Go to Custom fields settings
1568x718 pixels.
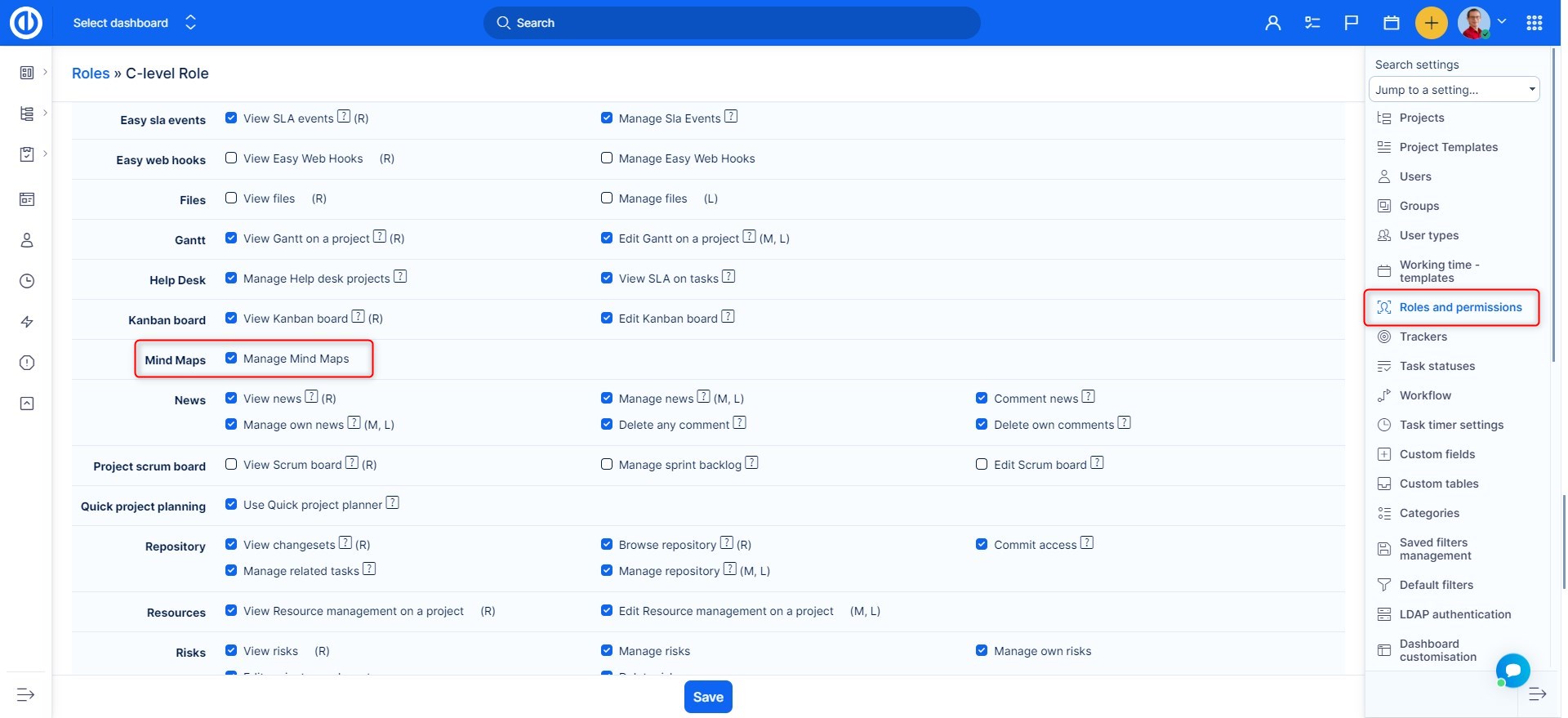click(1437, 454)
